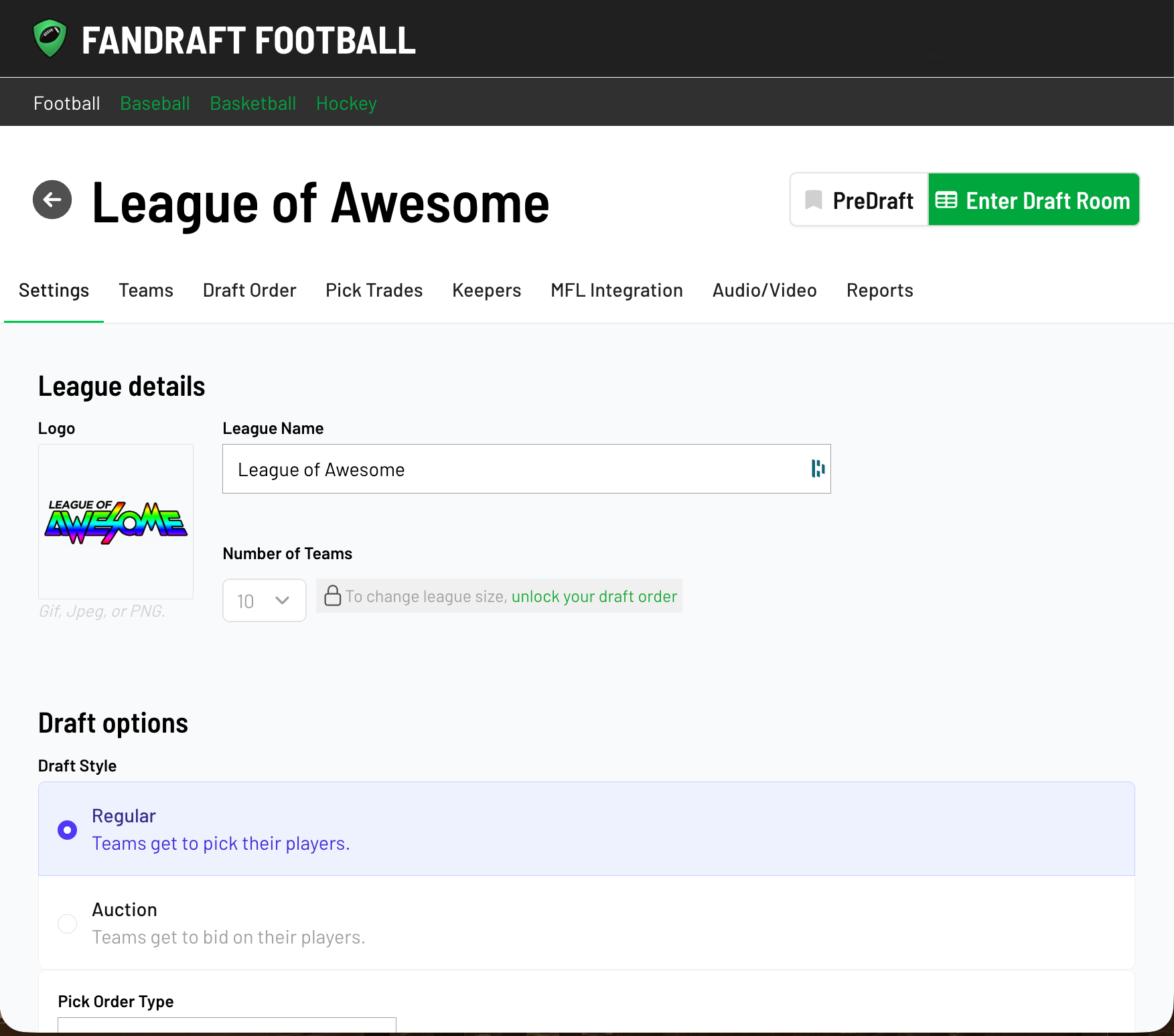The image size is (1174, 1036).
Task: Click the password manager icon in League Name field
Action: (818, 469)
